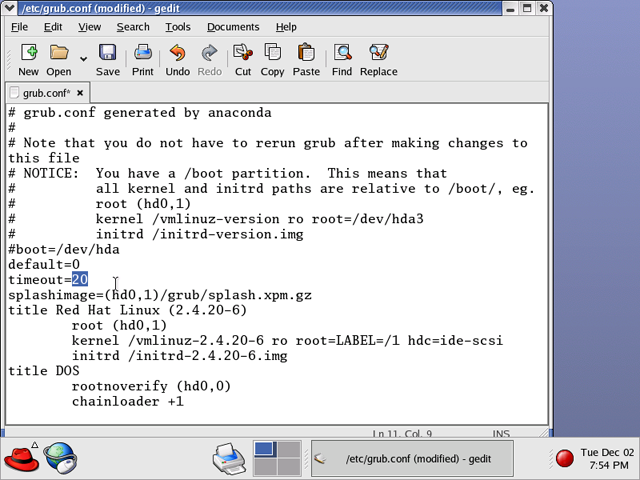The height and width of the screenshot is (480, 640).
Task: Open the Documents menu
Action: coord(233,27)
